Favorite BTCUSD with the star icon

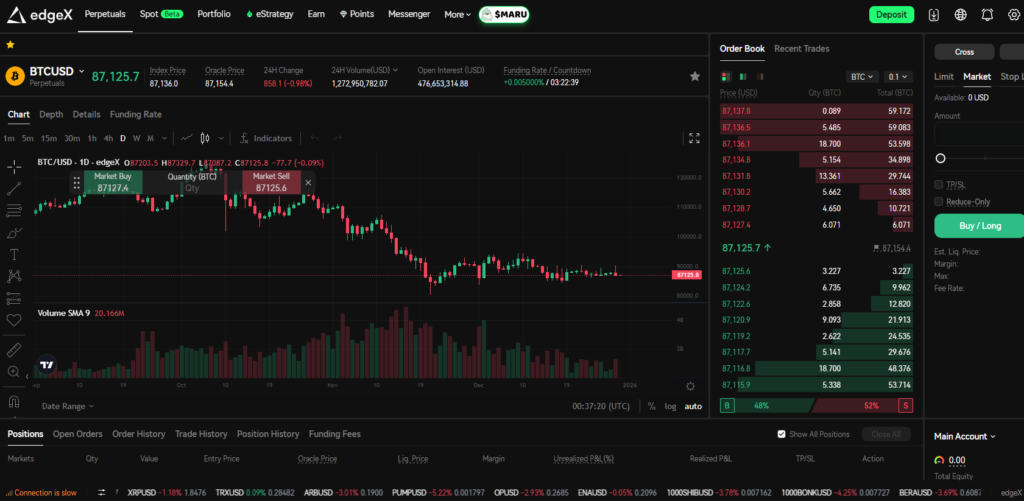[x=695, y=76]
